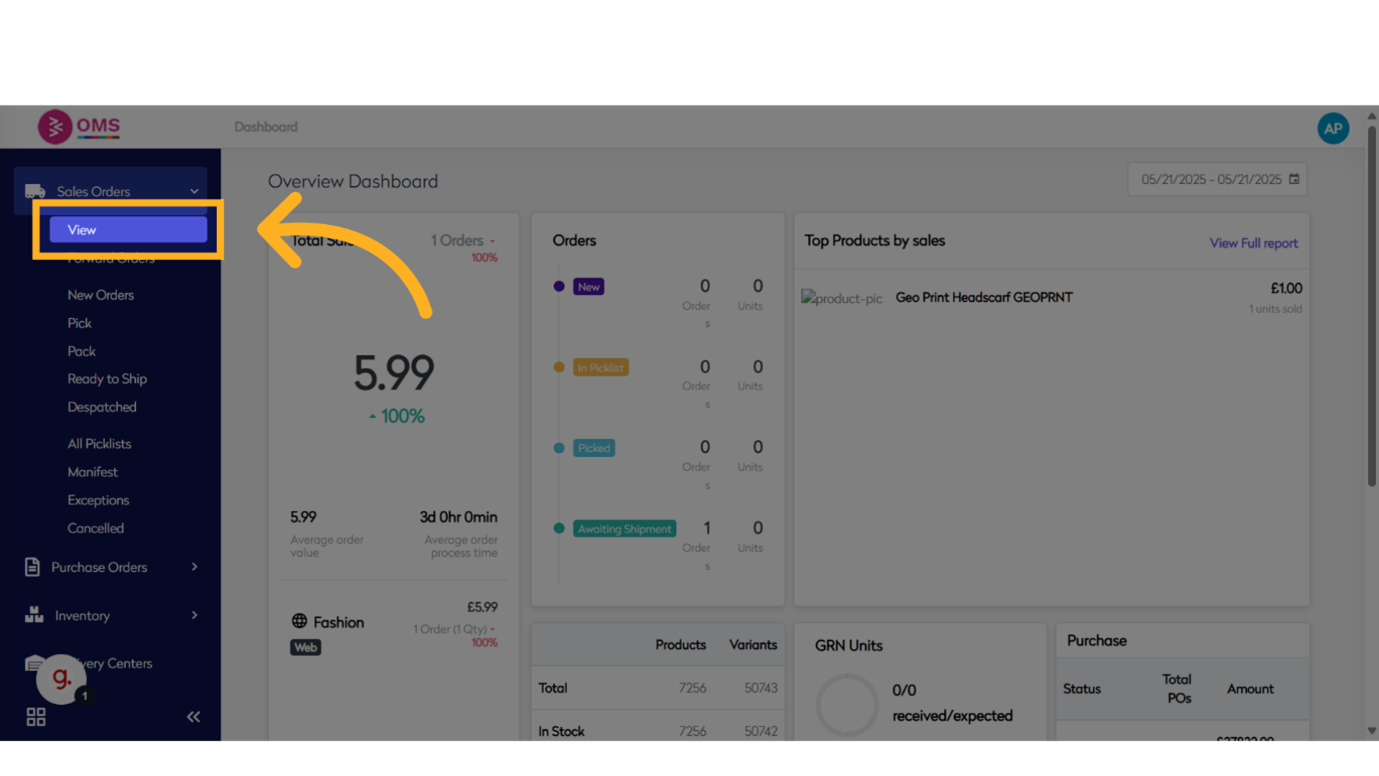
Task: Click the page vertical scrollbar
Action: click(x=1371, y=300)
